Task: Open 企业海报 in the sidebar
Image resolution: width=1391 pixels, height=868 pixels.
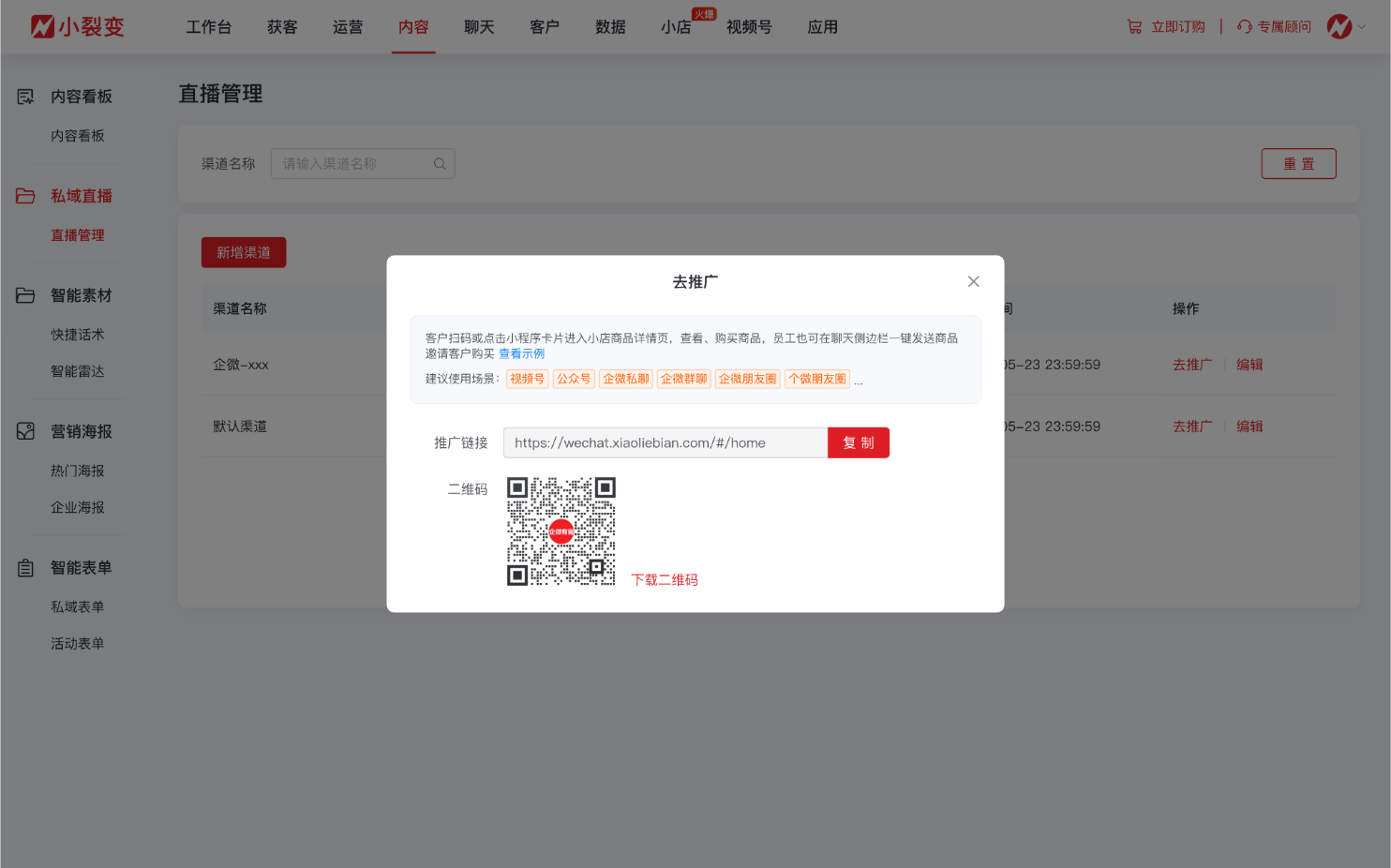Action: [78, 507]
